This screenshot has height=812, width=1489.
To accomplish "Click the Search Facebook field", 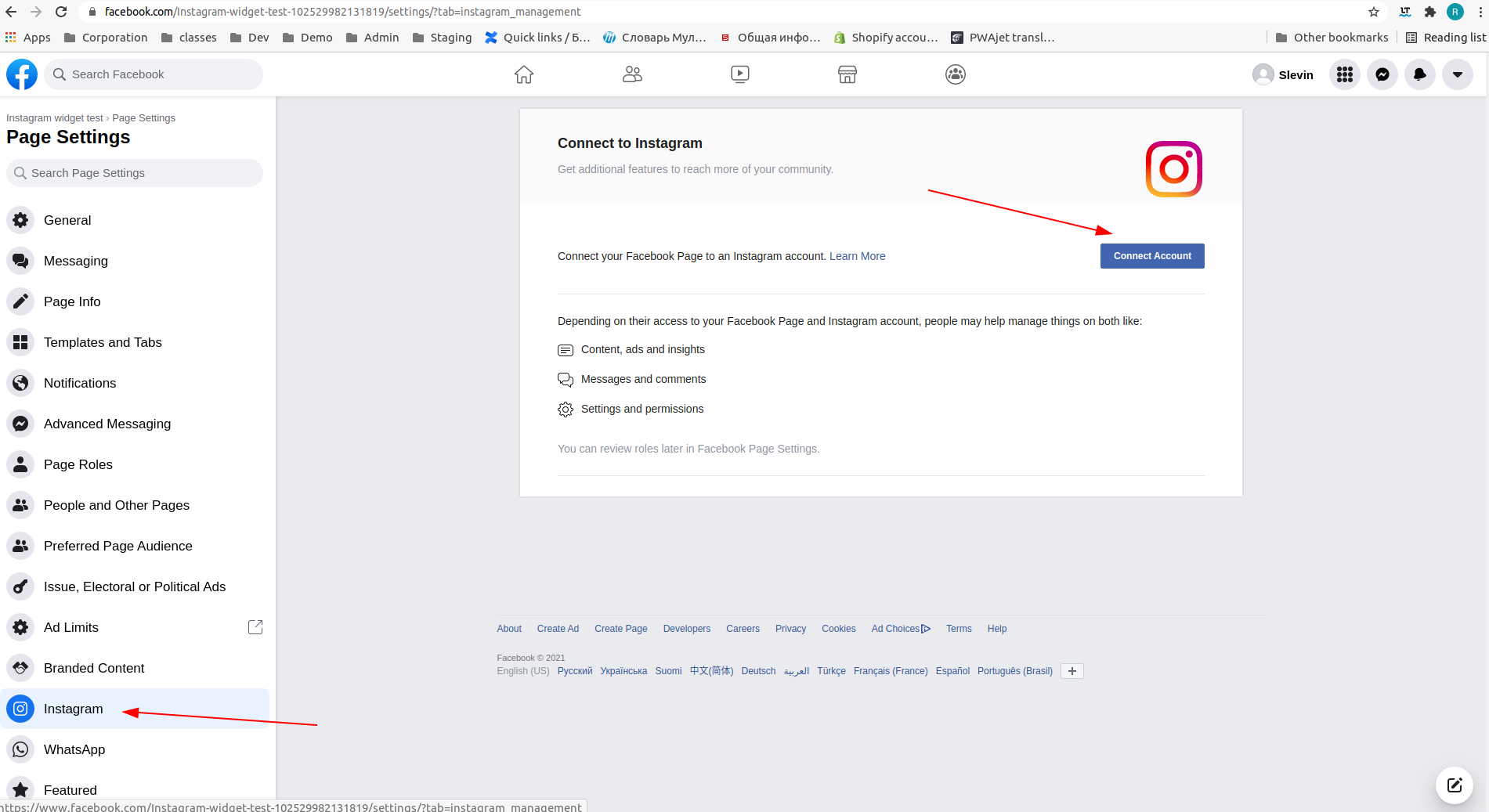I will [x=154, y=74].
